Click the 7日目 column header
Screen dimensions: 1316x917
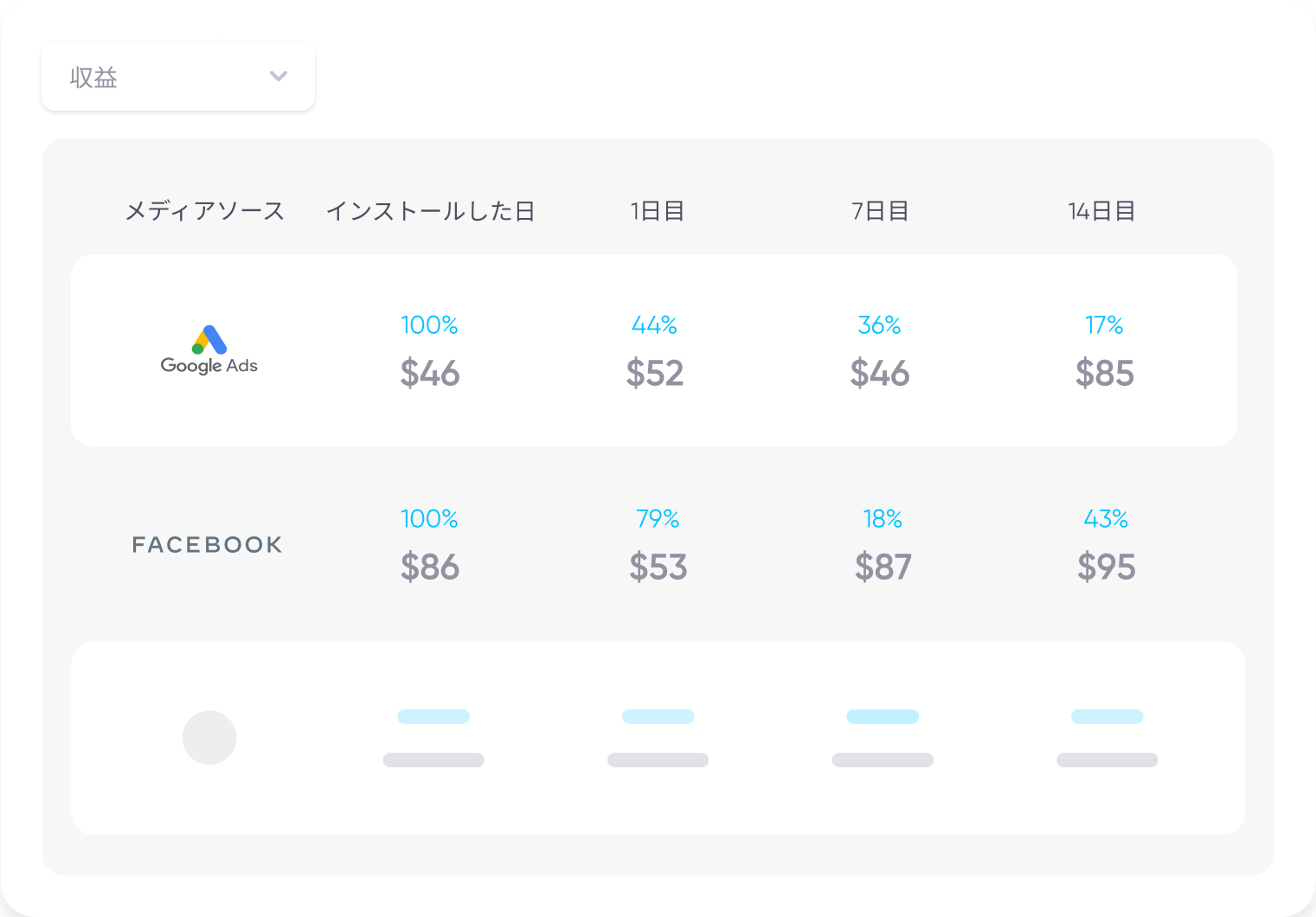pos(880,211)
